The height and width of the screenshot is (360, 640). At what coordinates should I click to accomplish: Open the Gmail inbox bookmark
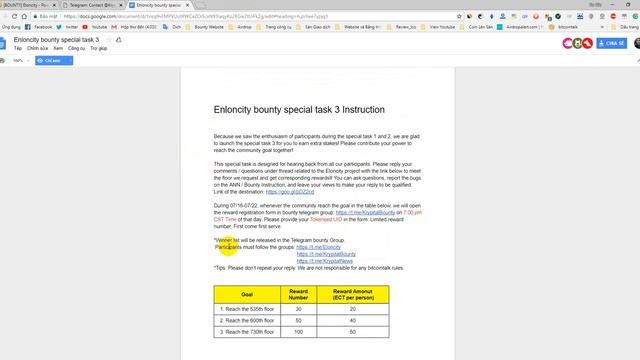(x=134, y=27)
